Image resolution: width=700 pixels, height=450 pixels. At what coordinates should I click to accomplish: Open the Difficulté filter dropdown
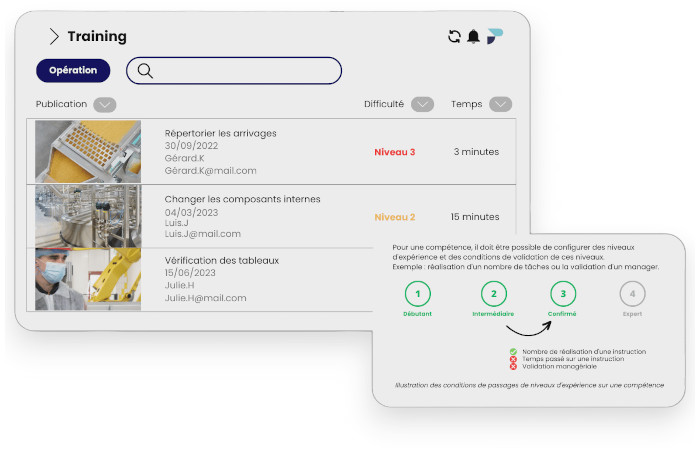(x=423, y=104)
